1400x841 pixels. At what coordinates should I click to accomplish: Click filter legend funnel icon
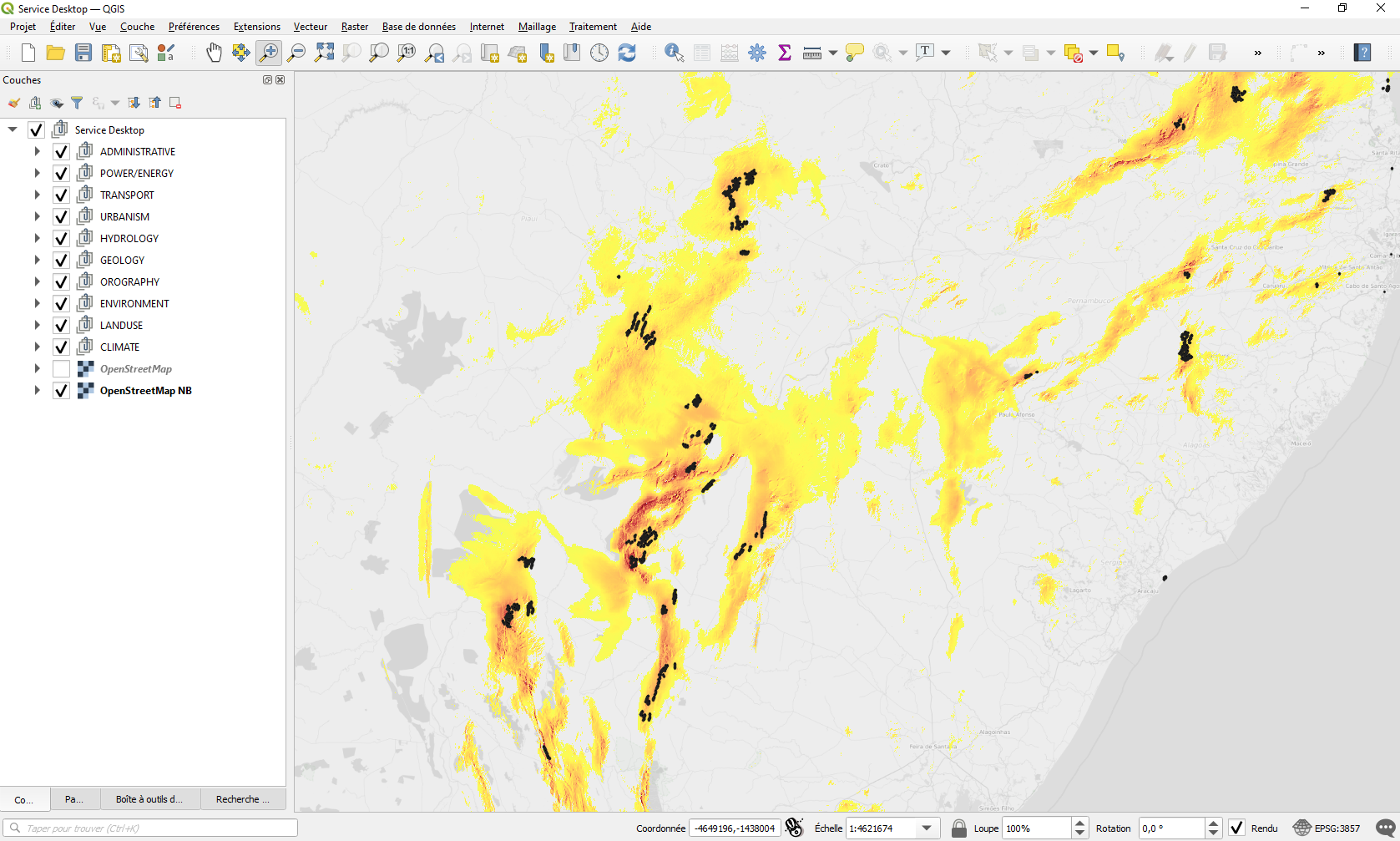click(x=77, y=103)
